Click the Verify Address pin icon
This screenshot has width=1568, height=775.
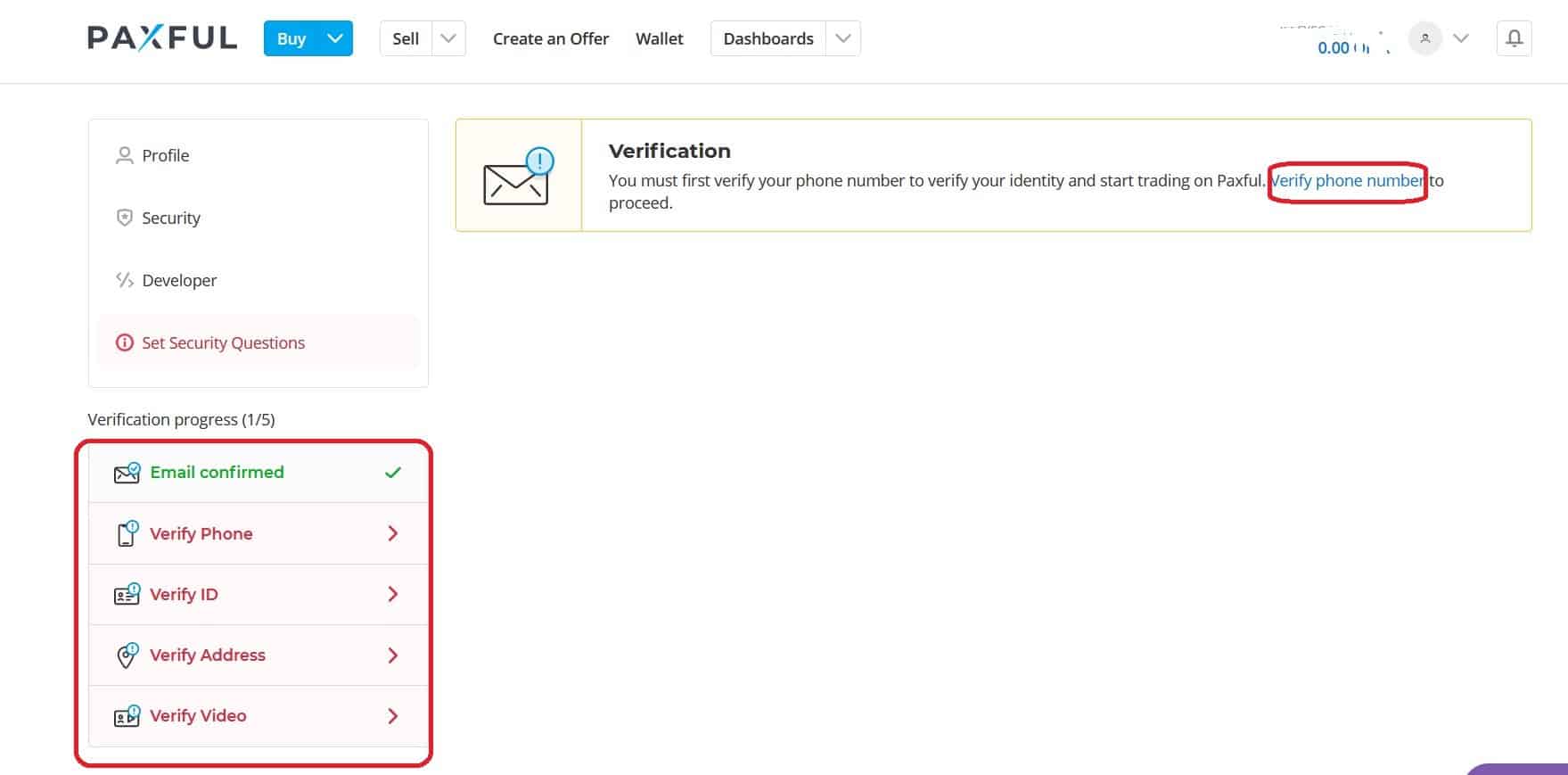[127, 655]
